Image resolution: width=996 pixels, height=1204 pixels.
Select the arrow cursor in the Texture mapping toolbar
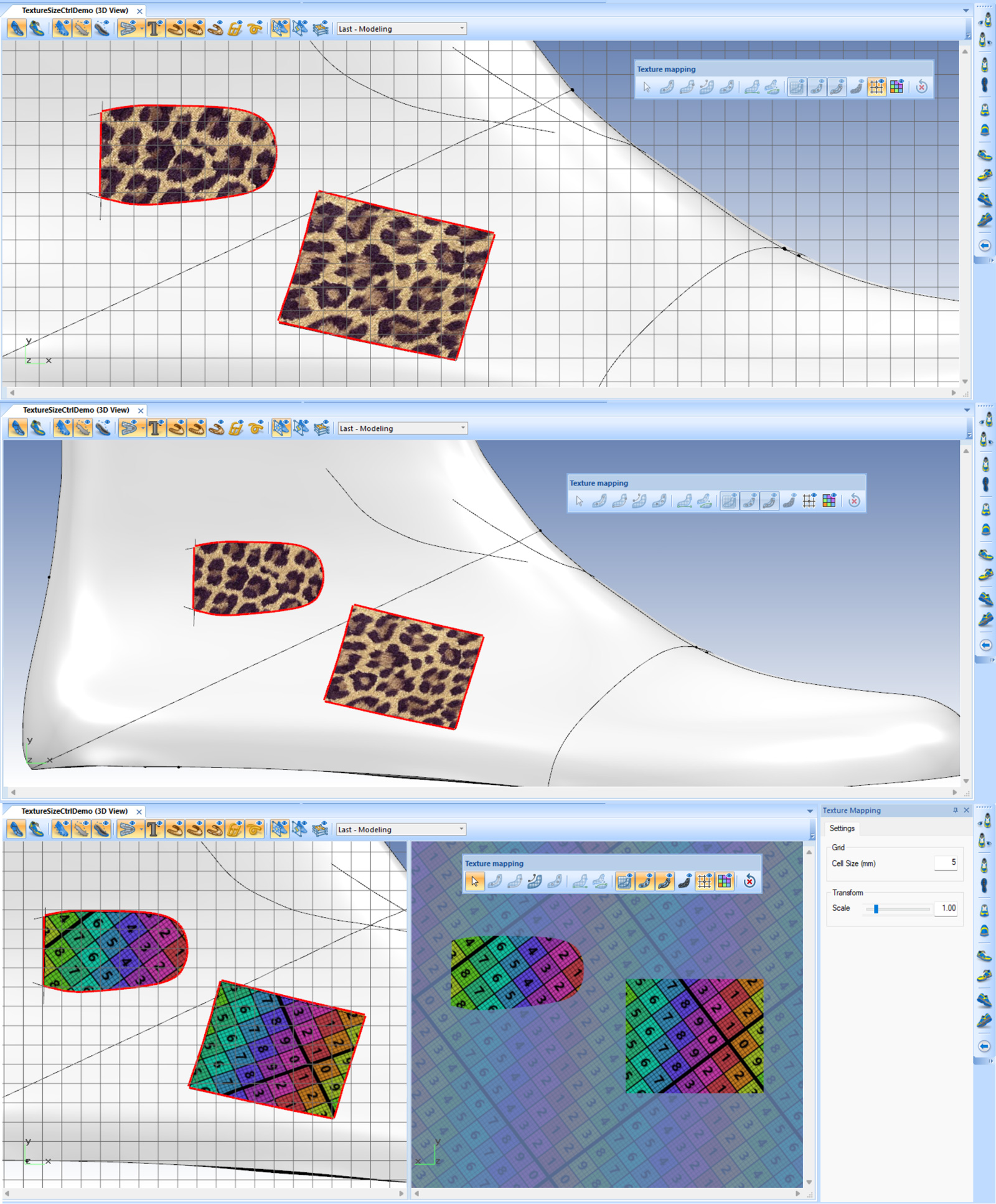click(646, 85)
